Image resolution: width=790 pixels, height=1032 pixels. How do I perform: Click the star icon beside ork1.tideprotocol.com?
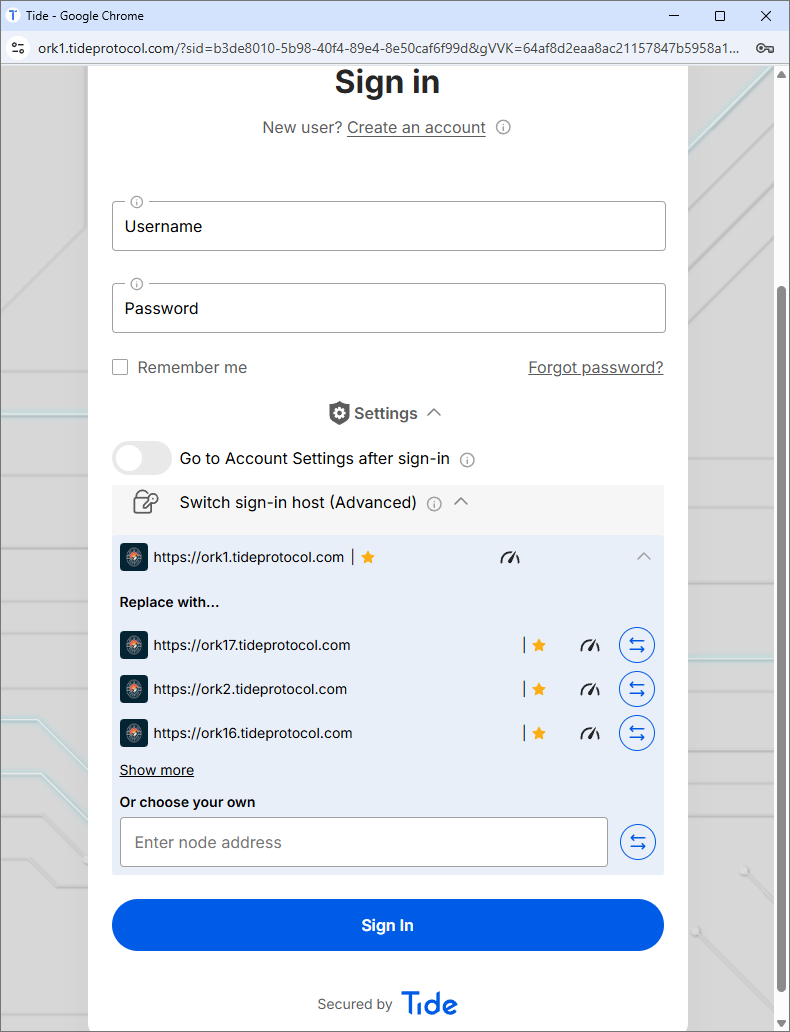point(368,557)
